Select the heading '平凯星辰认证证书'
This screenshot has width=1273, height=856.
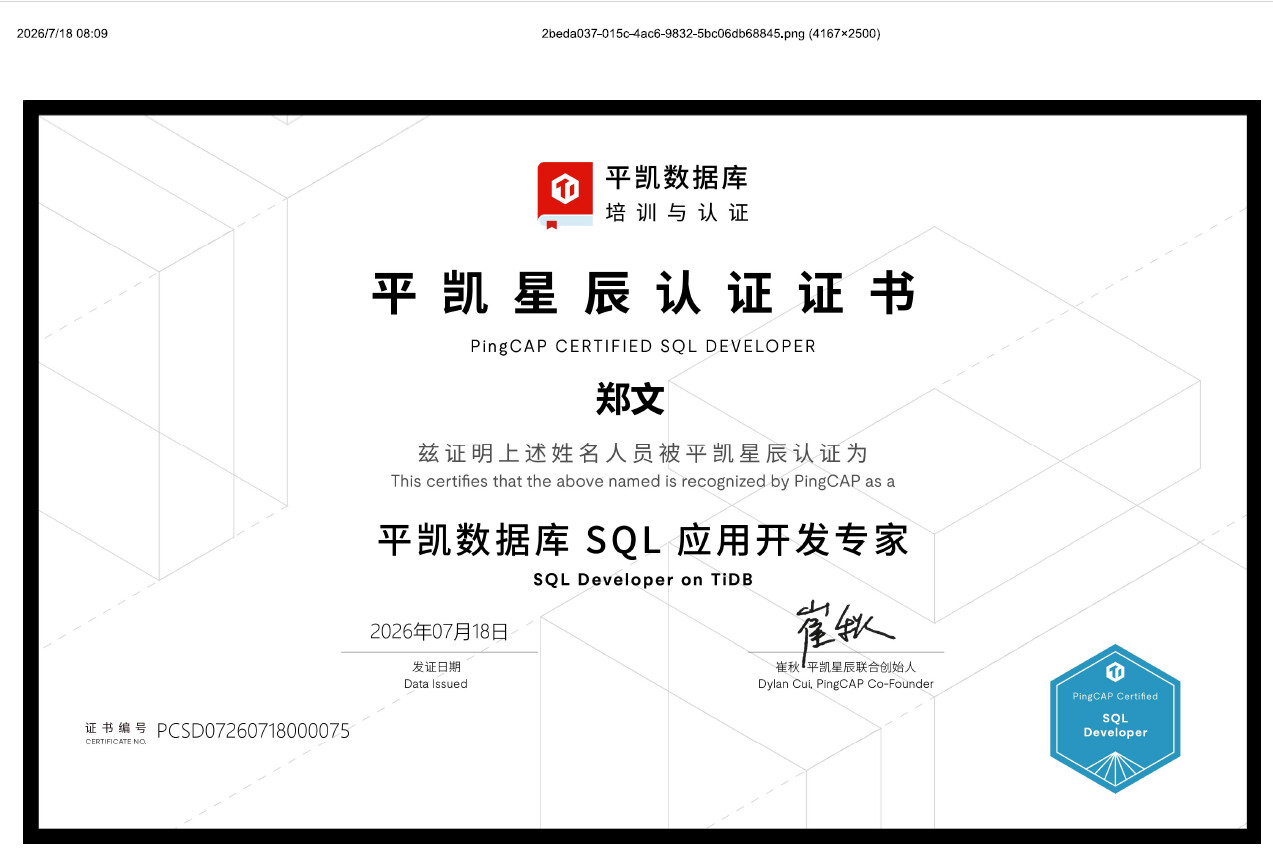pyautogui.click(x=643, y=294)
